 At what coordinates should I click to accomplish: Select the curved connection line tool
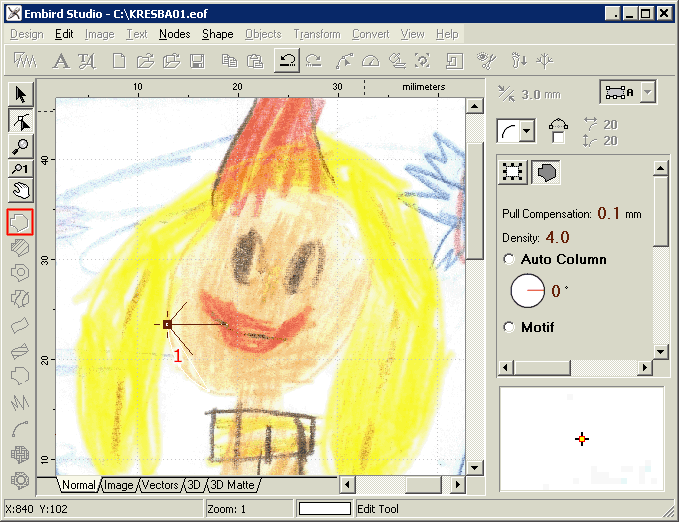point(20,428)
